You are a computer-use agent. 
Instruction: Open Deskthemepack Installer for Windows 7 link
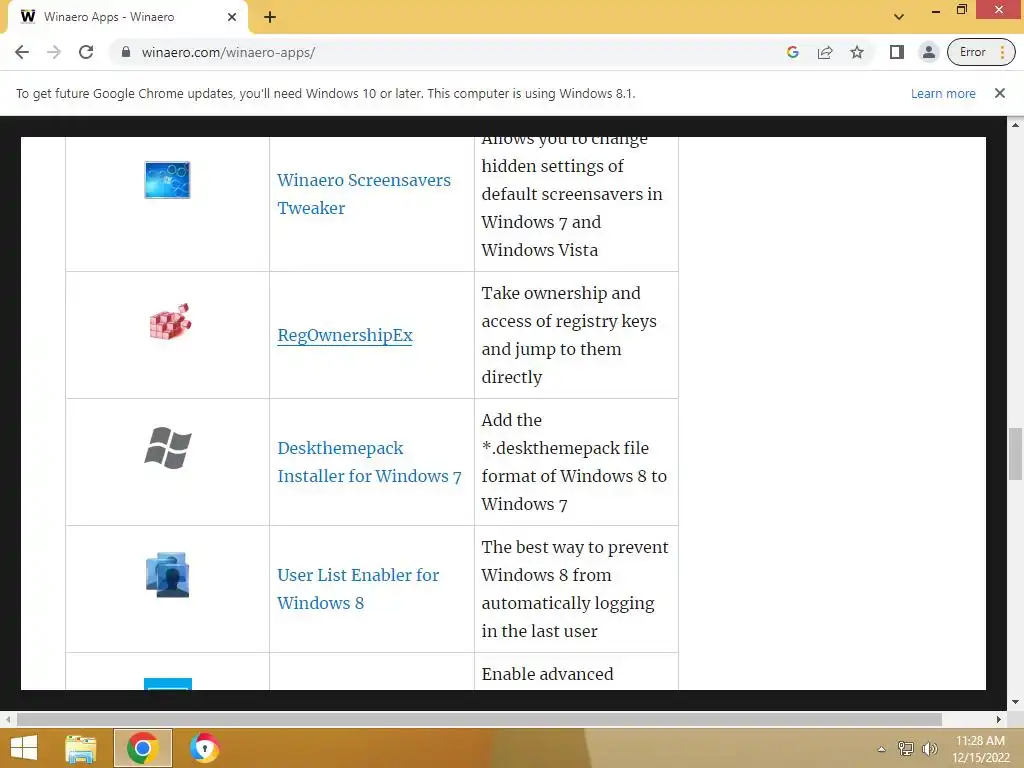pos(369,462)
